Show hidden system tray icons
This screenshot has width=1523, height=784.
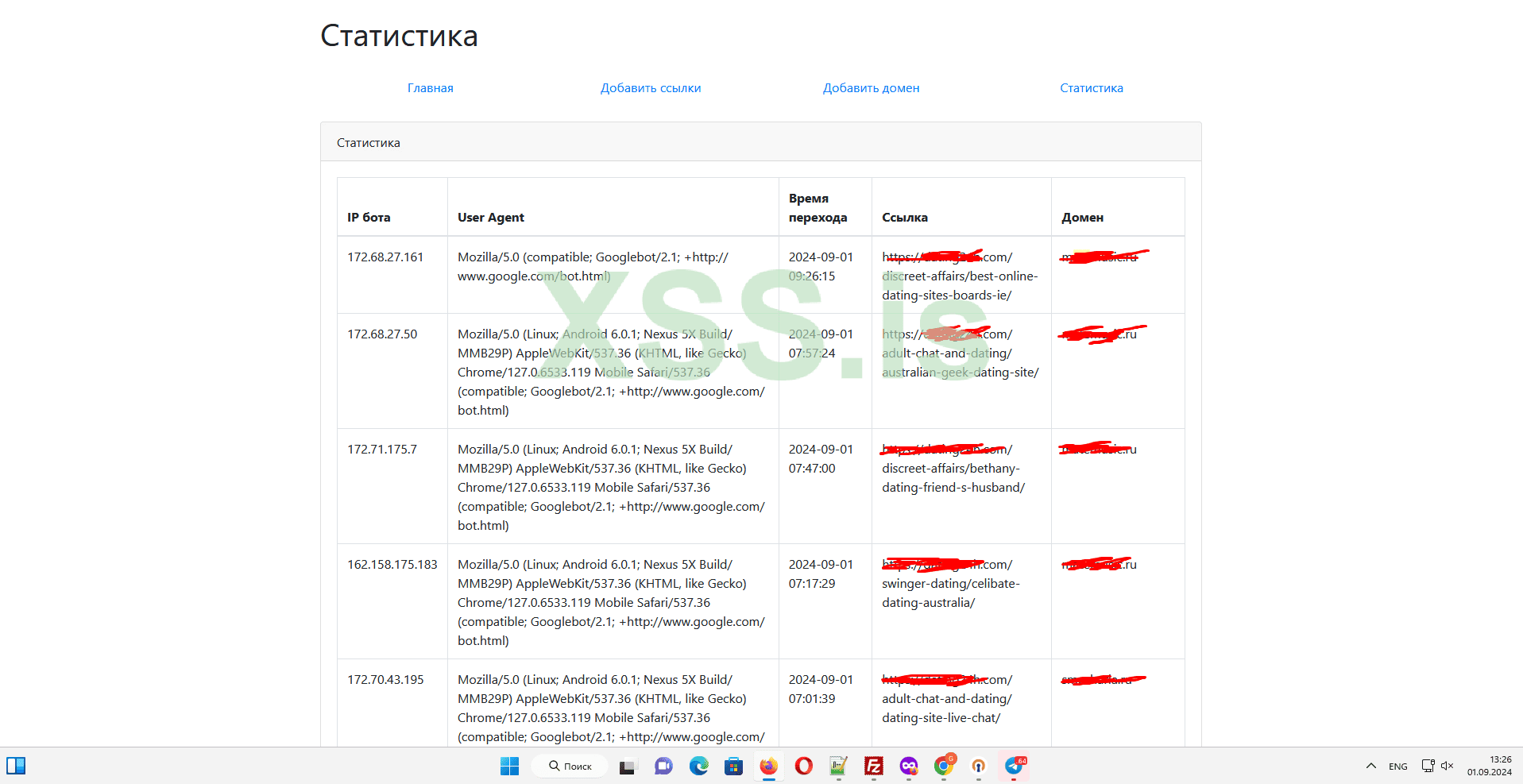1370,766
